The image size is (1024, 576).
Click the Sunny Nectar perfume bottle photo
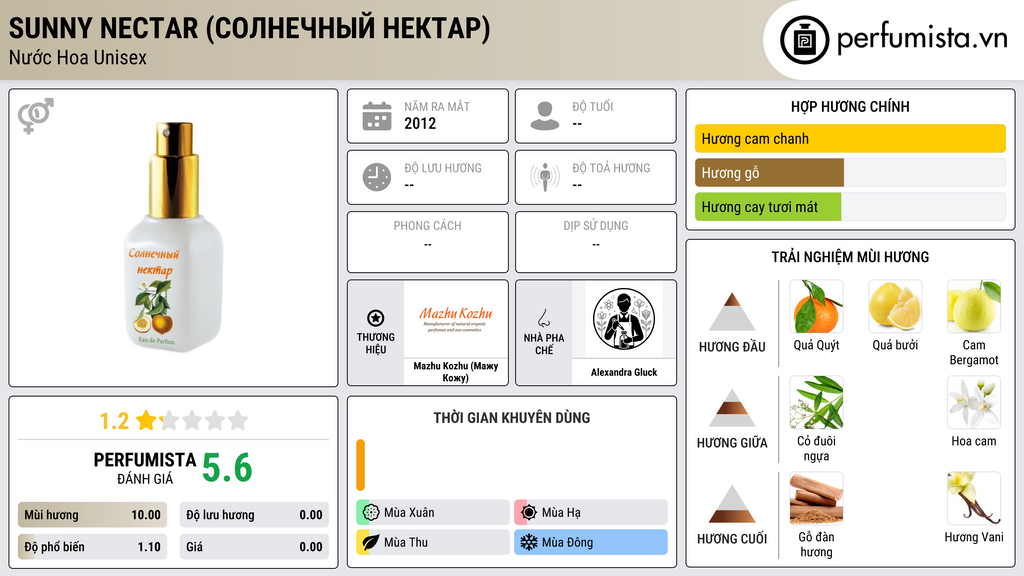(174, 236)
